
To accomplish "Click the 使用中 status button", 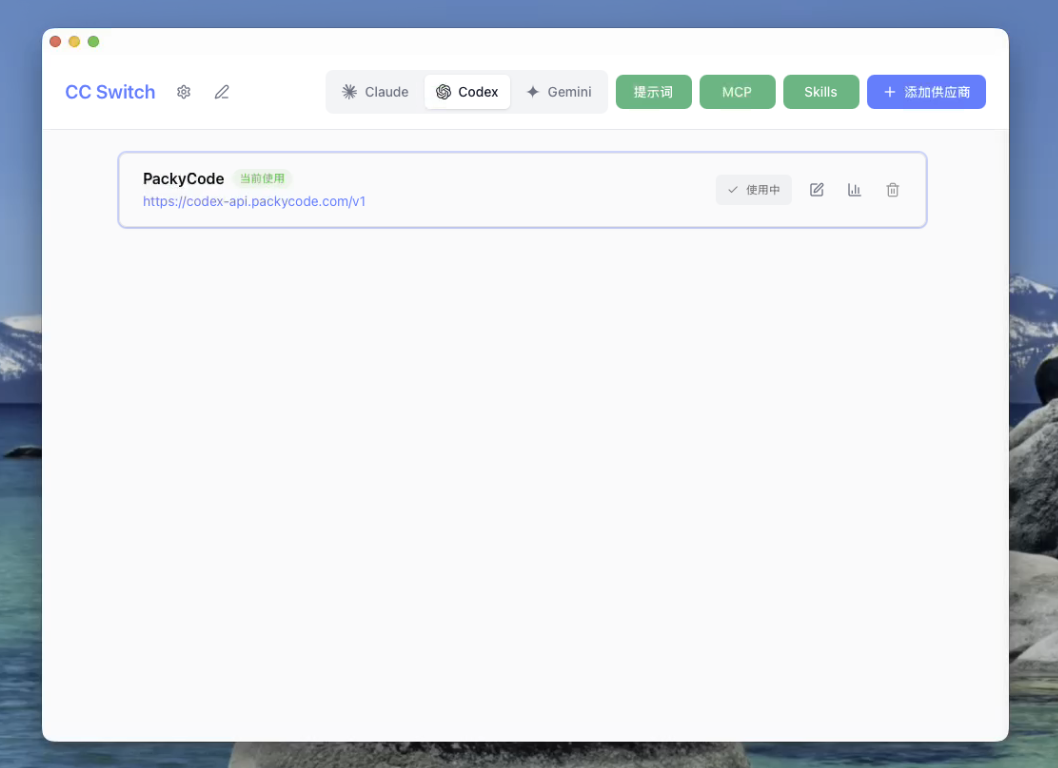I will 754,190.
